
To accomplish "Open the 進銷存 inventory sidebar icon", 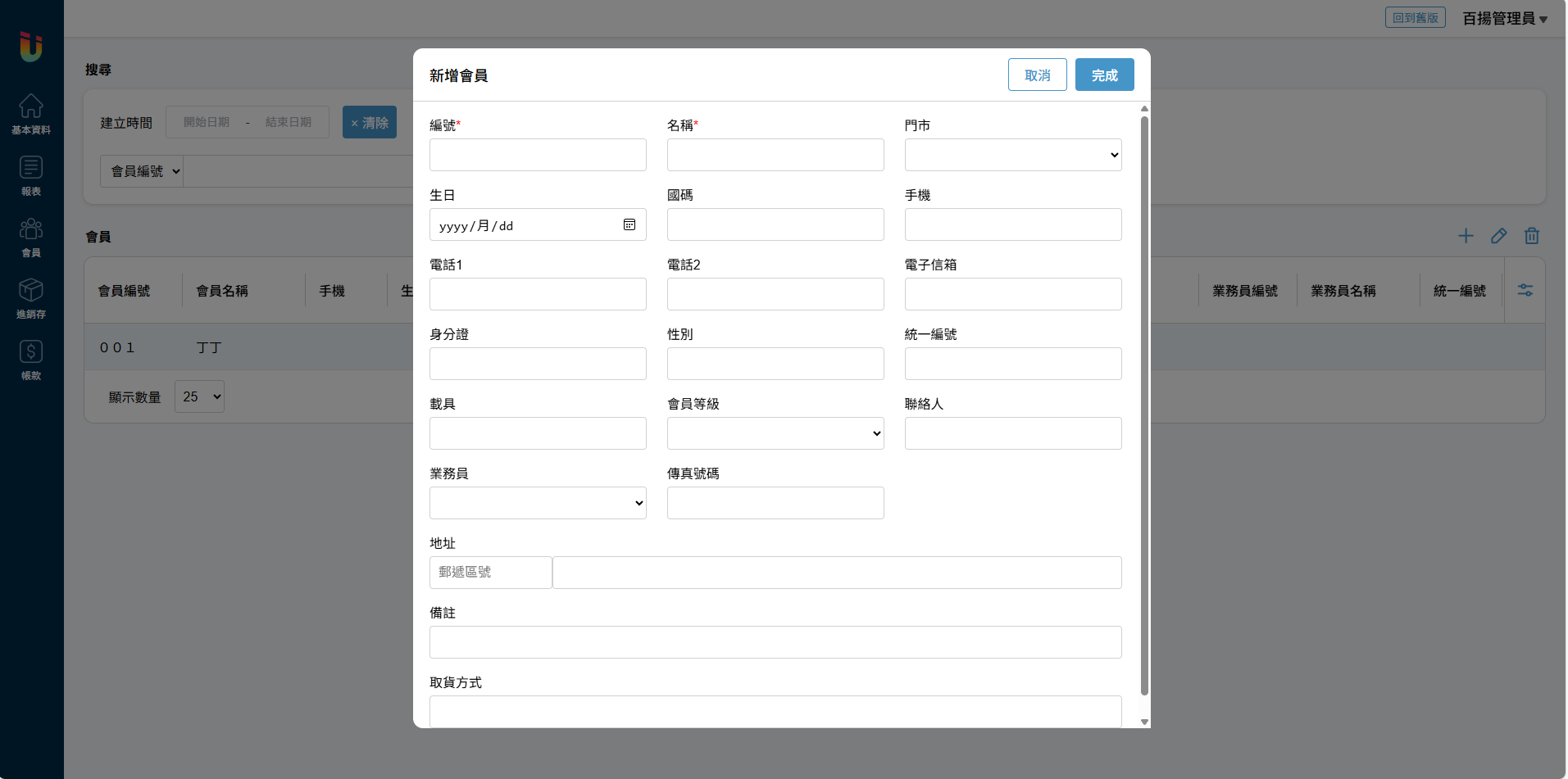I will pos(31,298).
